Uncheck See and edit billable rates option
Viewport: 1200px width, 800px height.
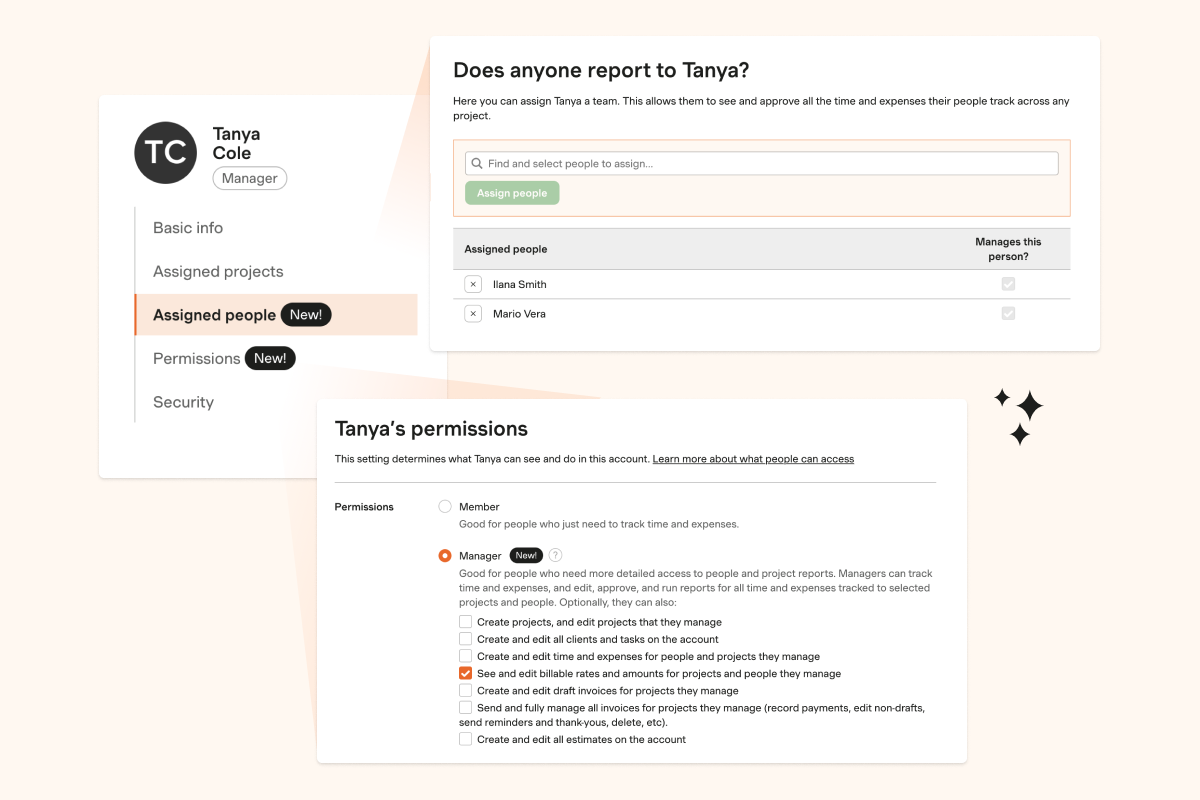click(x=465, y=674)
